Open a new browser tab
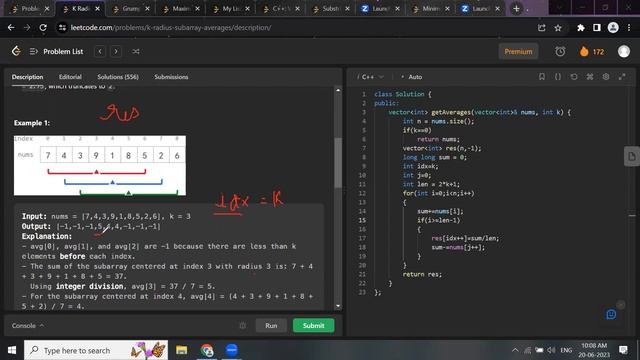Viewport: 640px width, 360px height. [516, 9]
